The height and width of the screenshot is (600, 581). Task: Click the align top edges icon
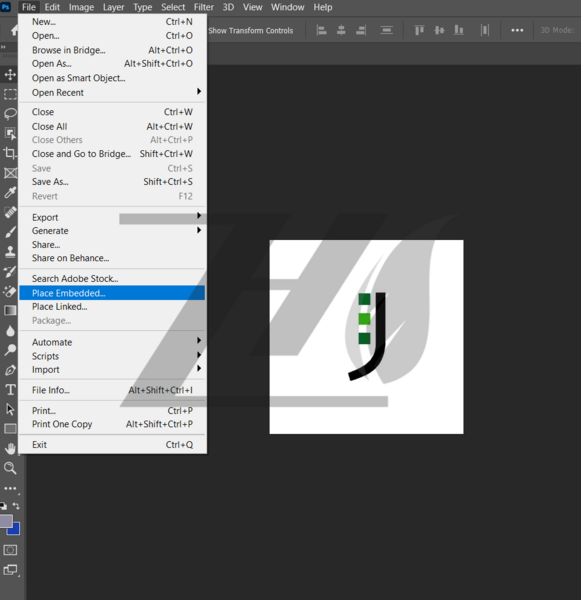[x=419, y=30]
